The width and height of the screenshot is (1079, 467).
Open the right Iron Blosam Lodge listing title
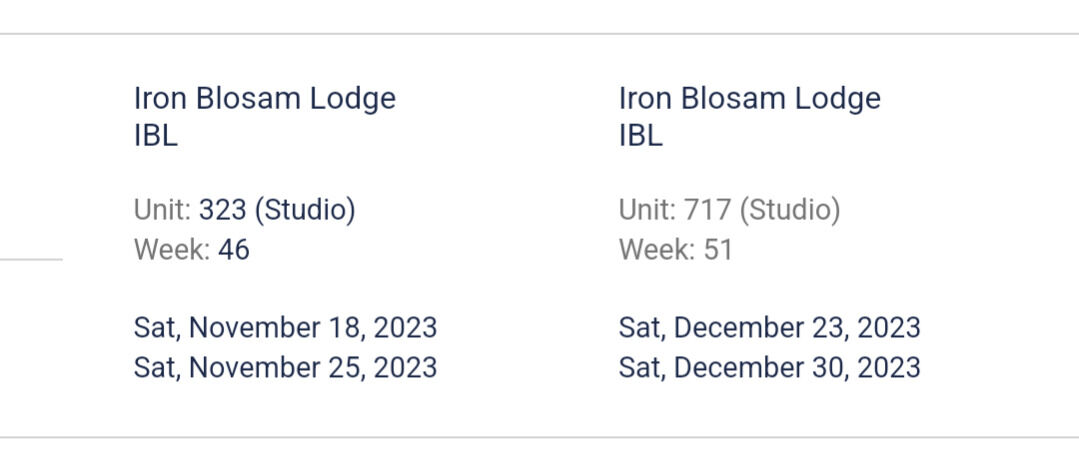tap(750, 98)
